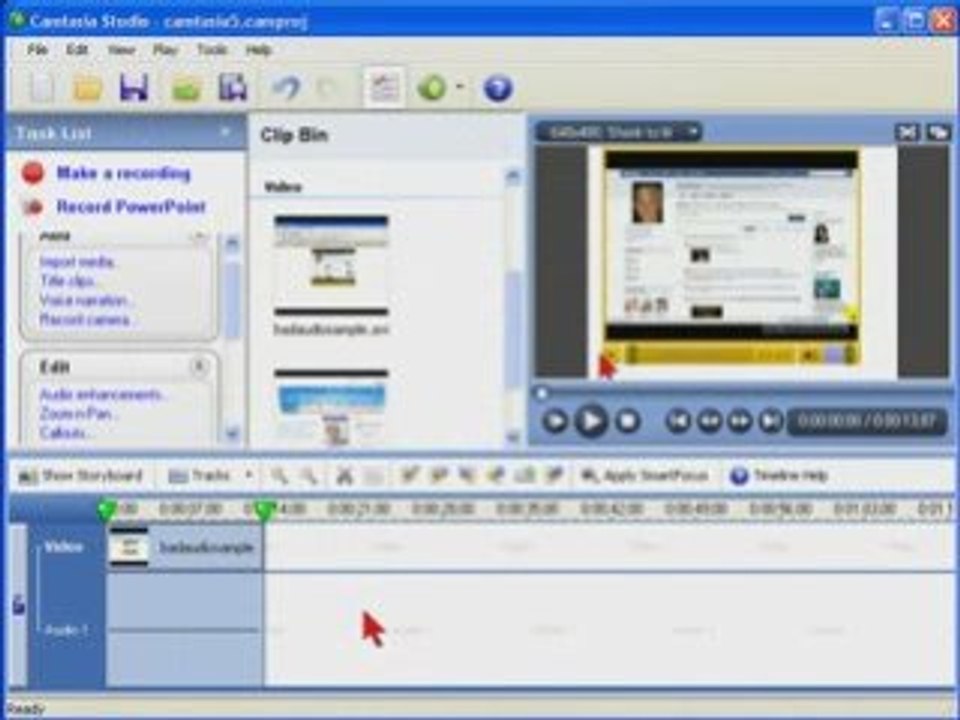Stop preview playback

(x=627, y=421)
